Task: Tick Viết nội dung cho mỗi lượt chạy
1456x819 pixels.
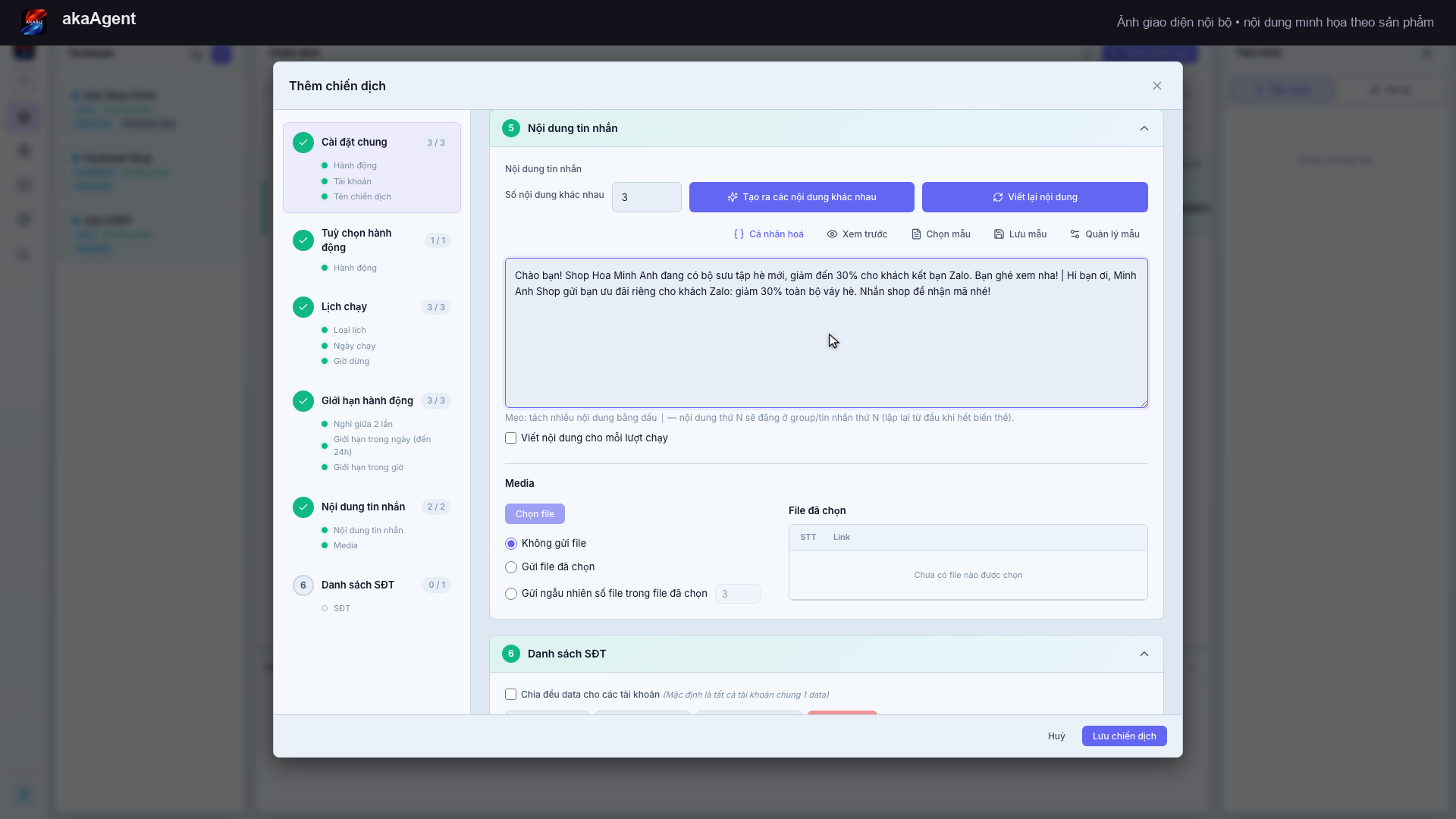Action: tap(511, 438)
